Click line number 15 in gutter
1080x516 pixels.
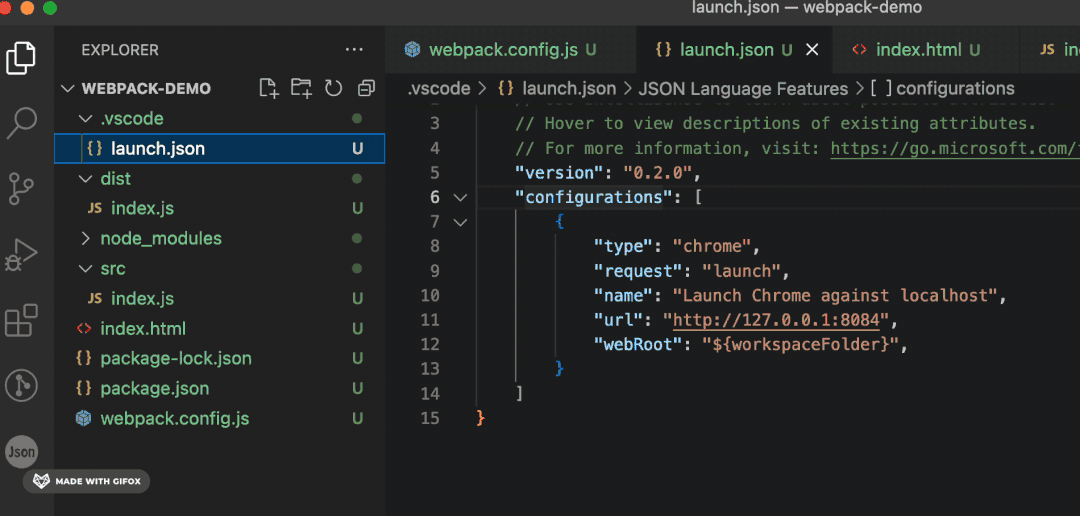(x=430, y=418)
